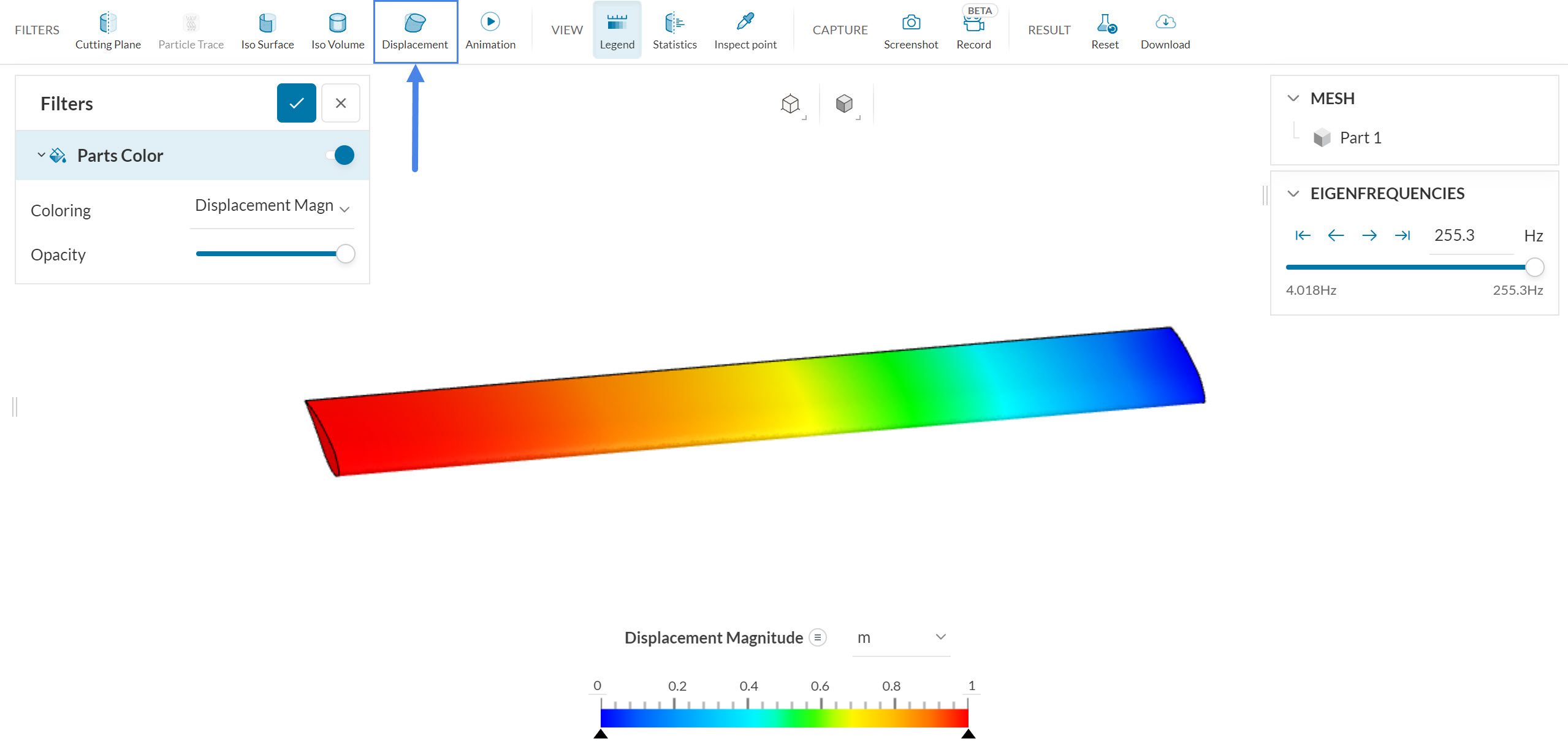Download the result data

[1165, 31]
